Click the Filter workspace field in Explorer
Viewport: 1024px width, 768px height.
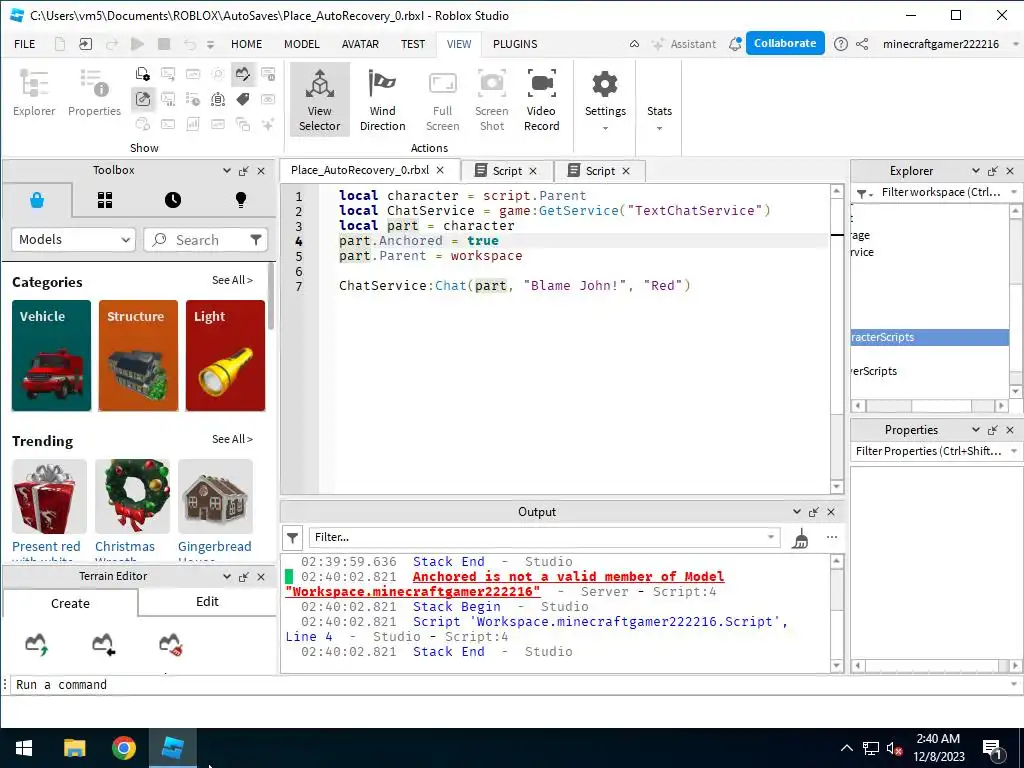[x=942, y=192]
